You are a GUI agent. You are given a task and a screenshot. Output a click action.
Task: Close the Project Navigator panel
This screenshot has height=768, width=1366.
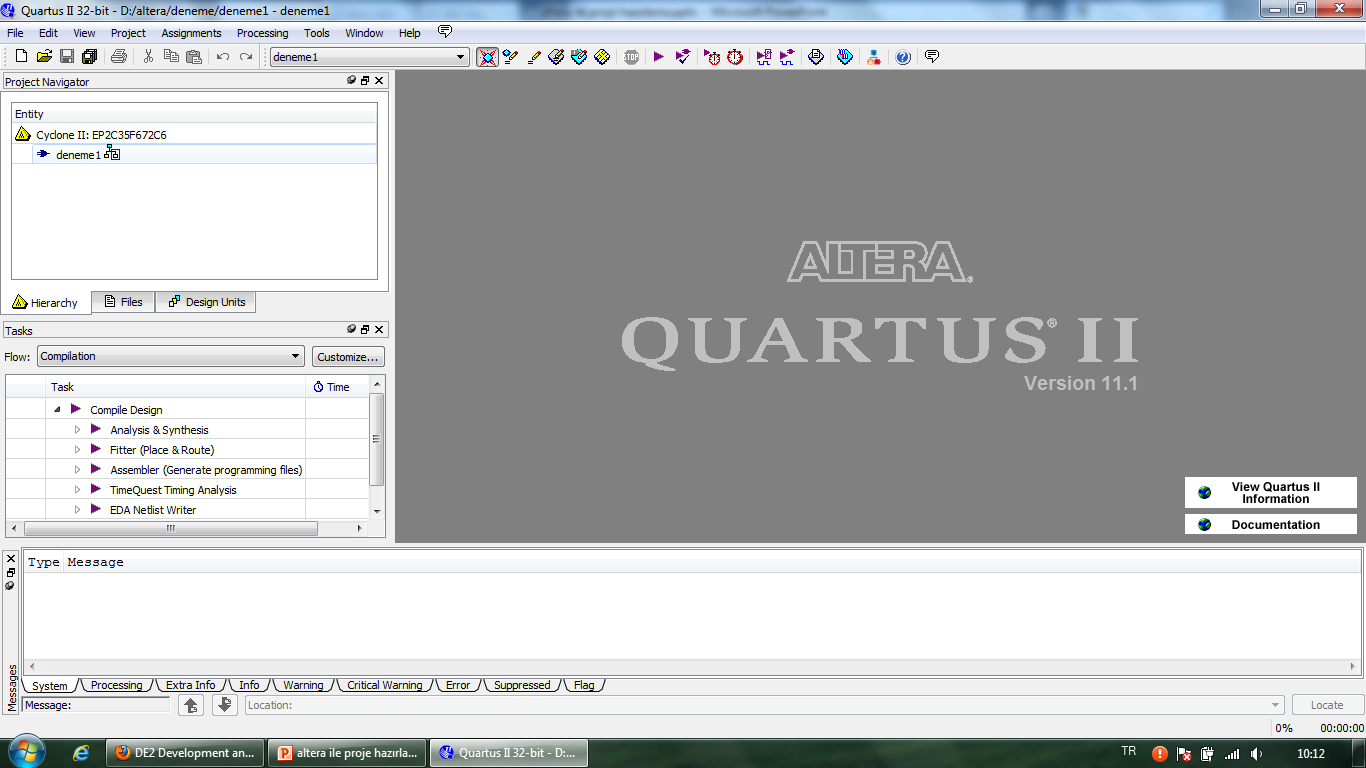click(379, 81)
